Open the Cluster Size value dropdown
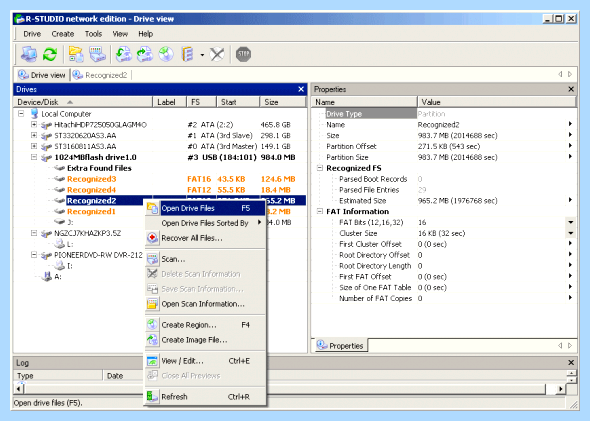This screenshot has height=421, width=590. coord(571,233)
